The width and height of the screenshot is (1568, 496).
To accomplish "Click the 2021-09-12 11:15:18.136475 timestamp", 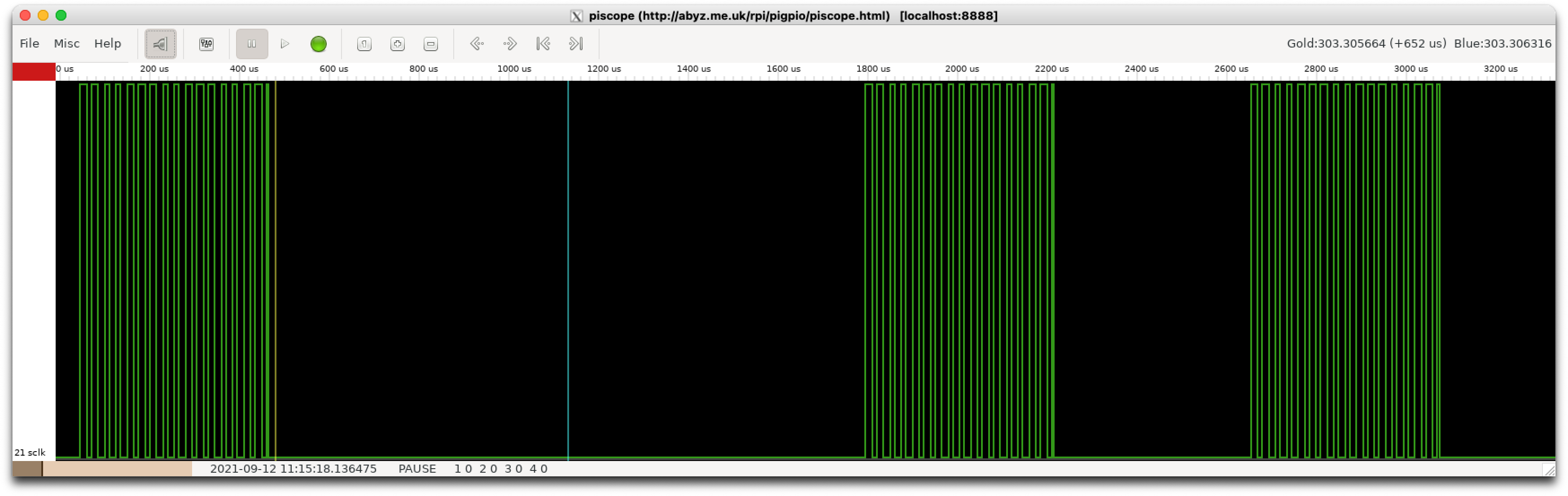I will 293,469.
